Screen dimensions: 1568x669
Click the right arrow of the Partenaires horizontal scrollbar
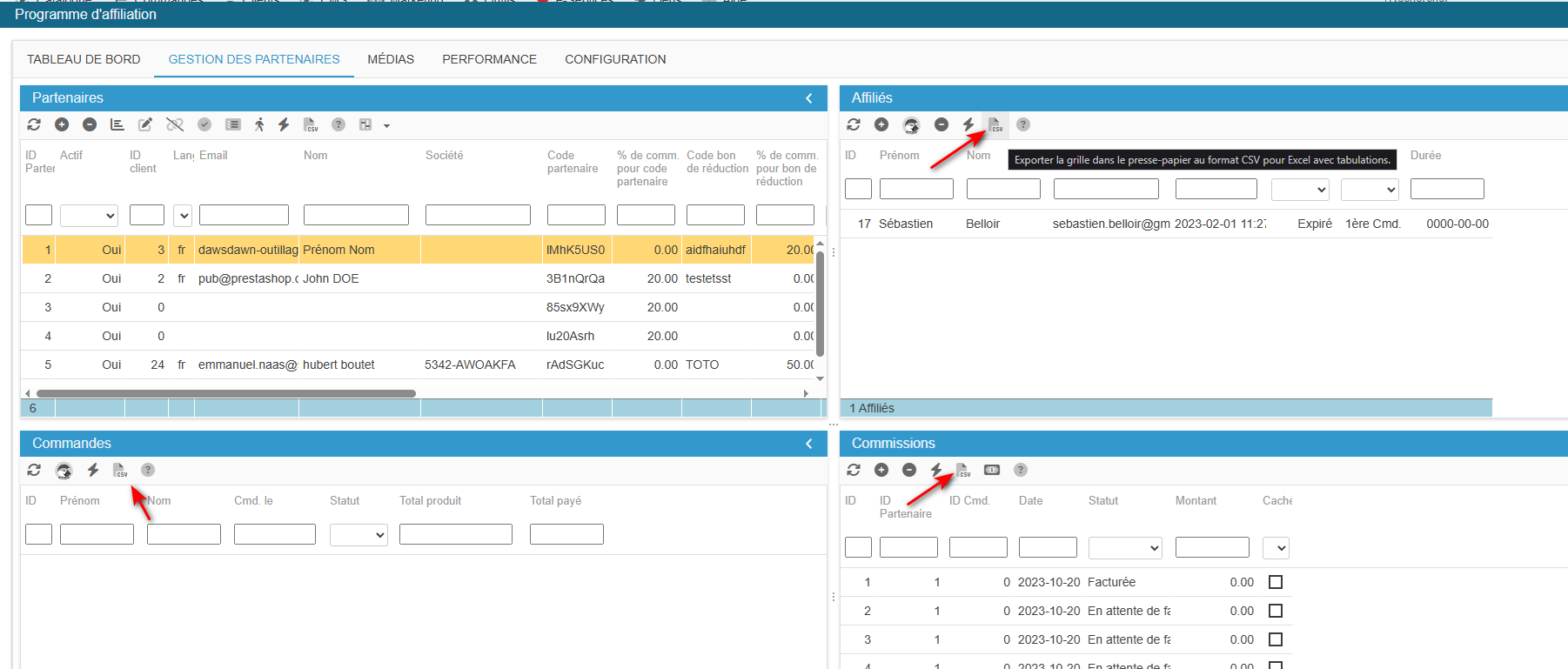point(806,393)
